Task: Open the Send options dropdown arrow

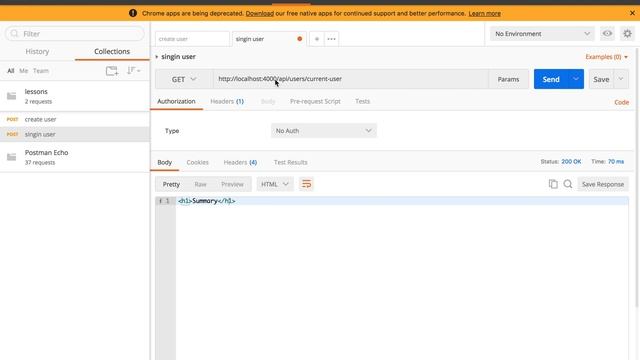Action: (x=576, y=79)
